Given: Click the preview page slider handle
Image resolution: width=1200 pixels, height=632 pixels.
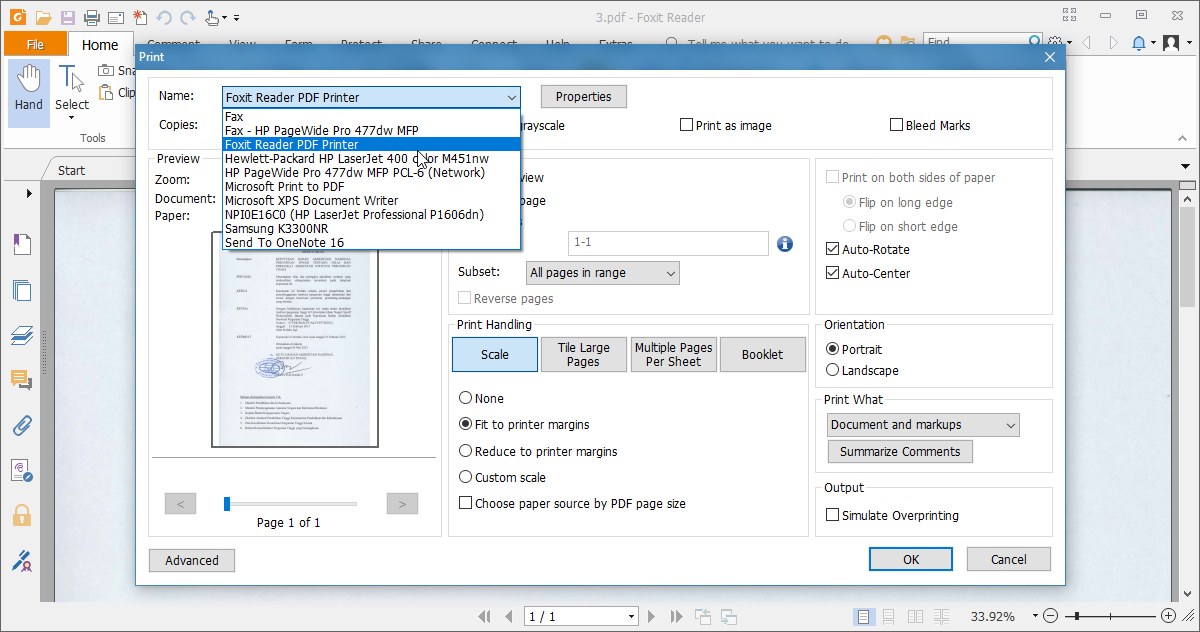Looking at the screenshot, I should coord(227,504).
